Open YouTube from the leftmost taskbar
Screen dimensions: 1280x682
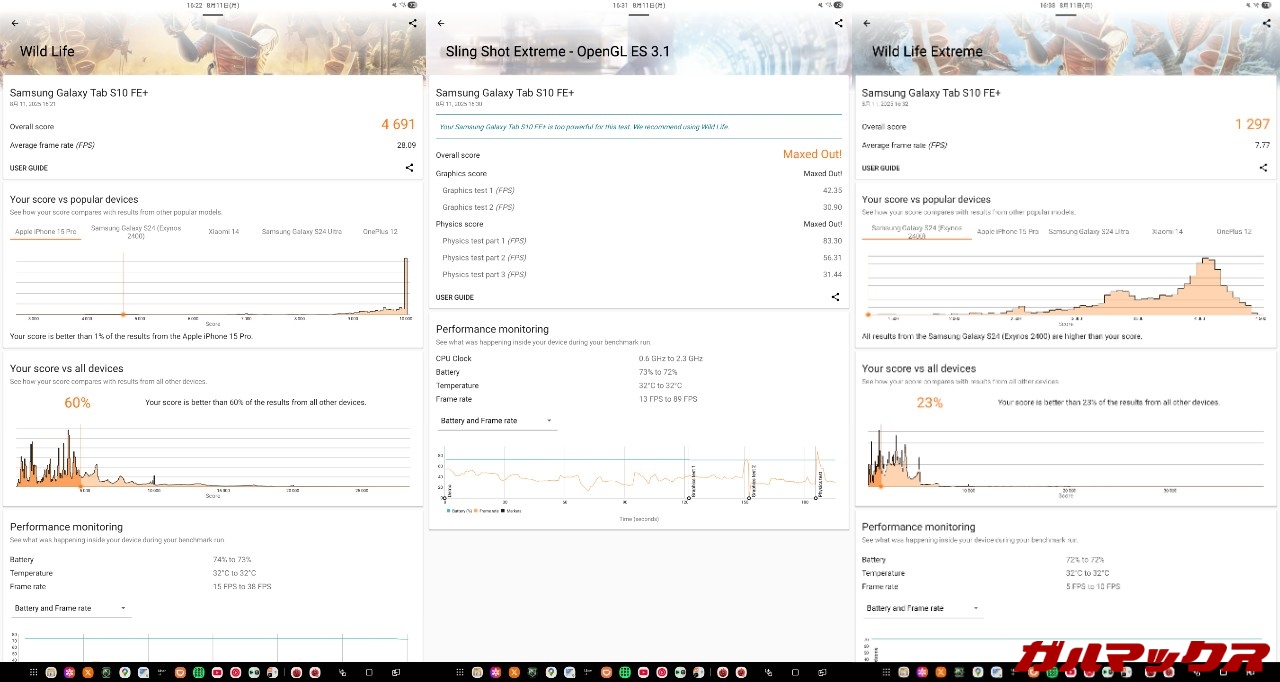(217, 672)
